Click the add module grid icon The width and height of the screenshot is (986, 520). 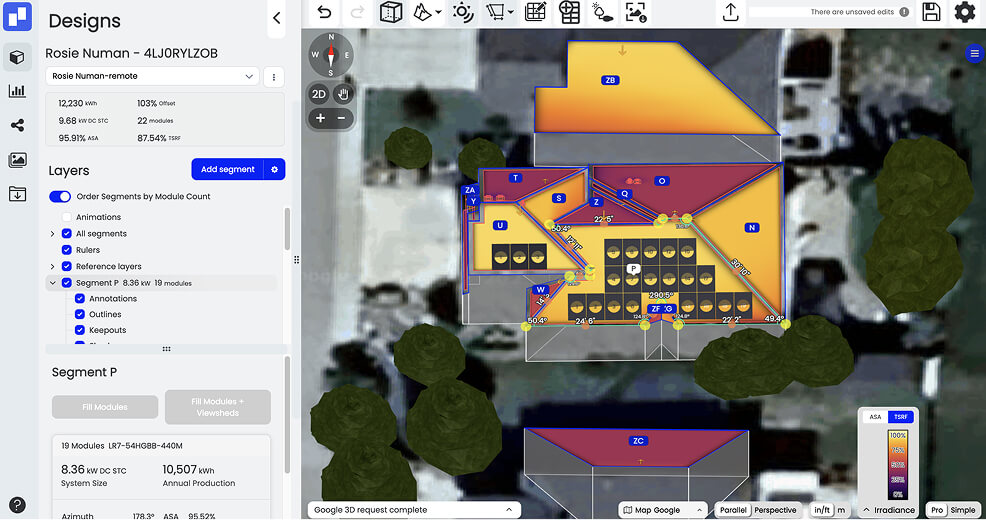(569, 12)
